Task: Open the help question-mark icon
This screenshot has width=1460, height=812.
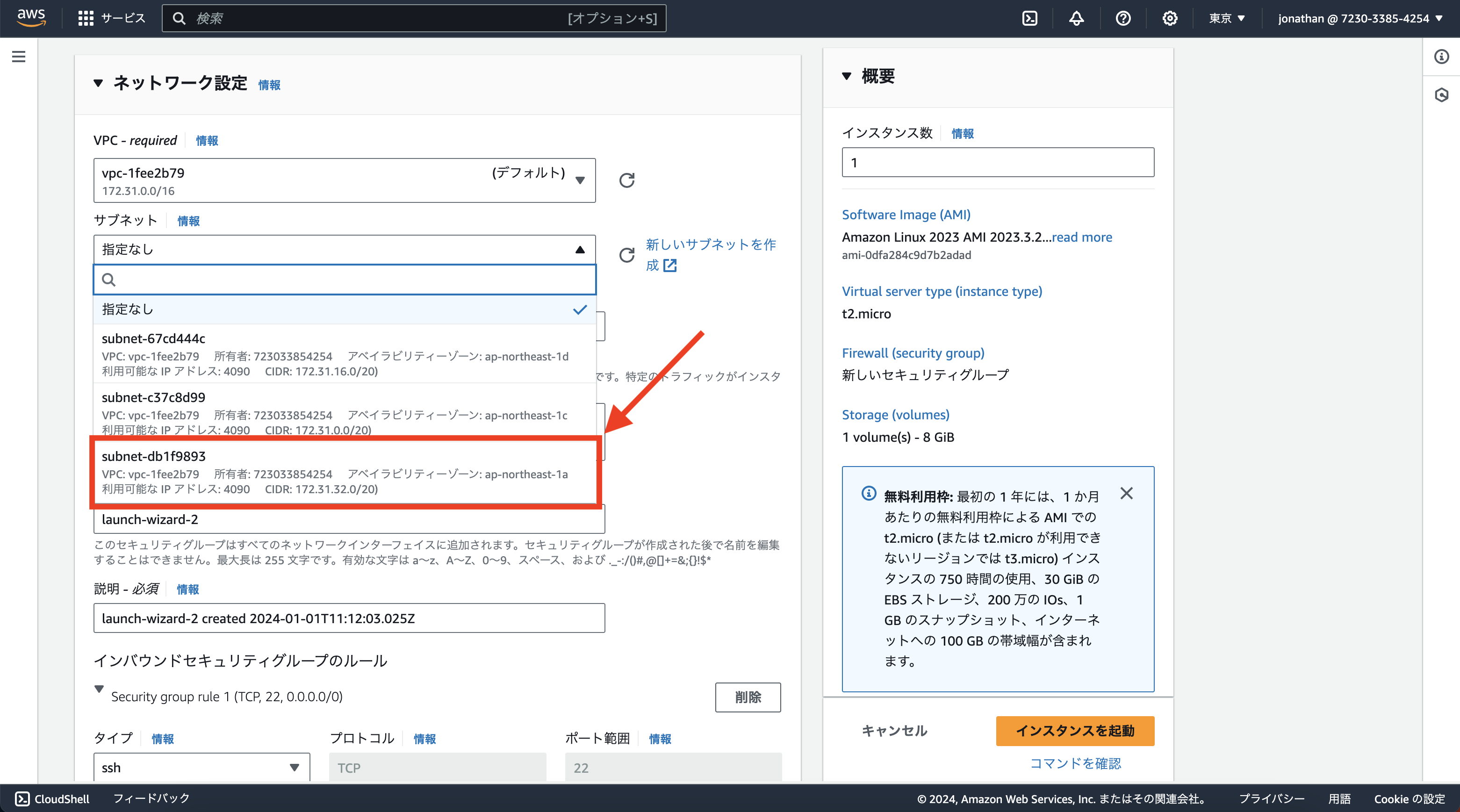Action: tap(1123, 18)
